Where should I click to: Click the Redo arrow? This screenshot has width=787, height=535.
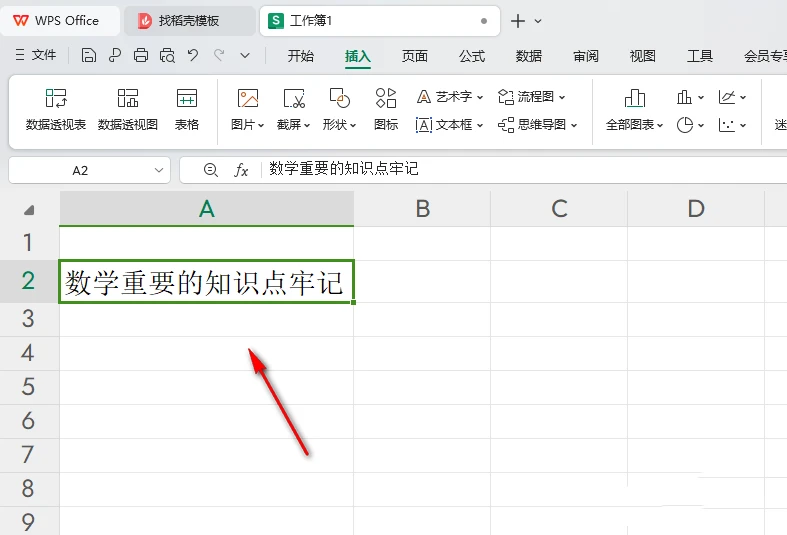click(219, 55)
